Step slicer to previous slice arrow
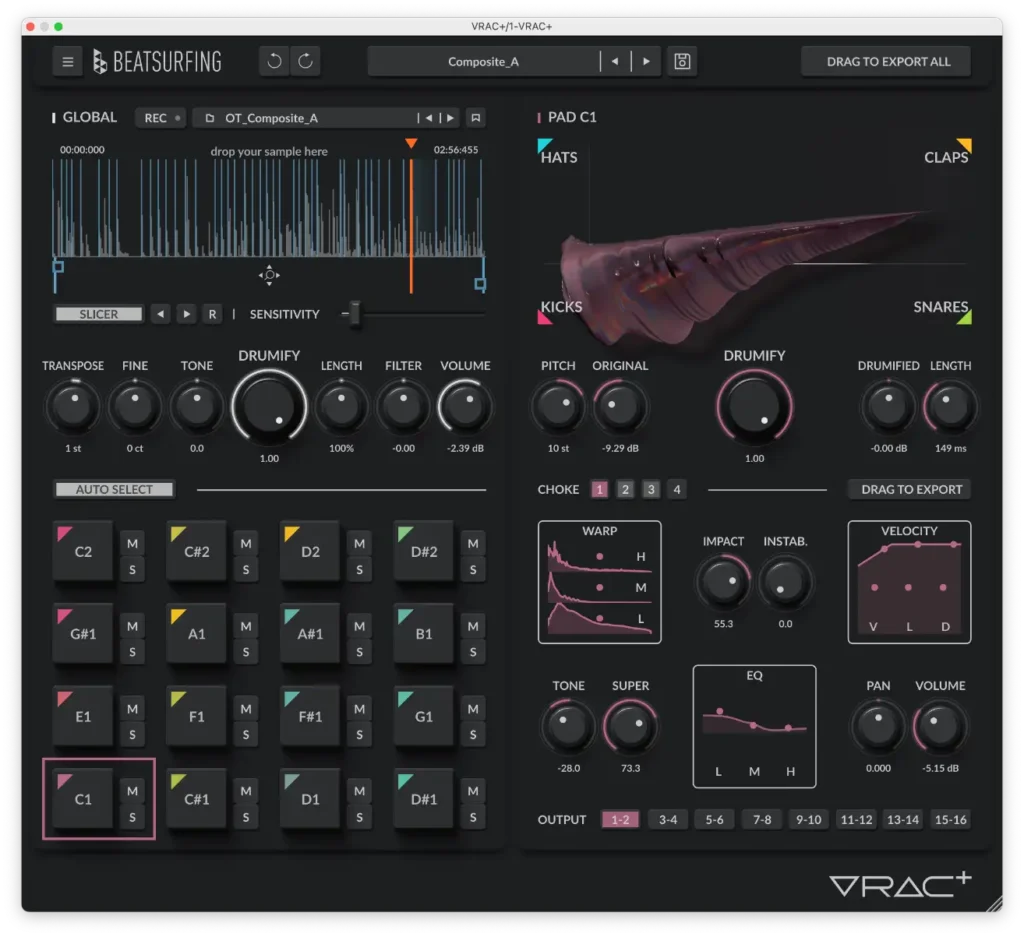The width and height of the screenshot is (1024, 937). pos(160,314)
